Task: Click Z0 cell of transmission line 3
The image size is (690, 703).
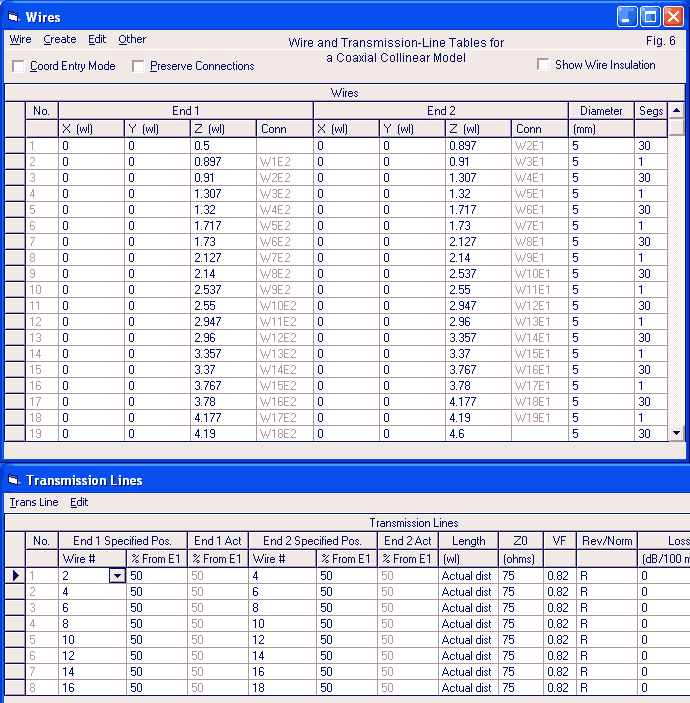Action: click(520, 608)
